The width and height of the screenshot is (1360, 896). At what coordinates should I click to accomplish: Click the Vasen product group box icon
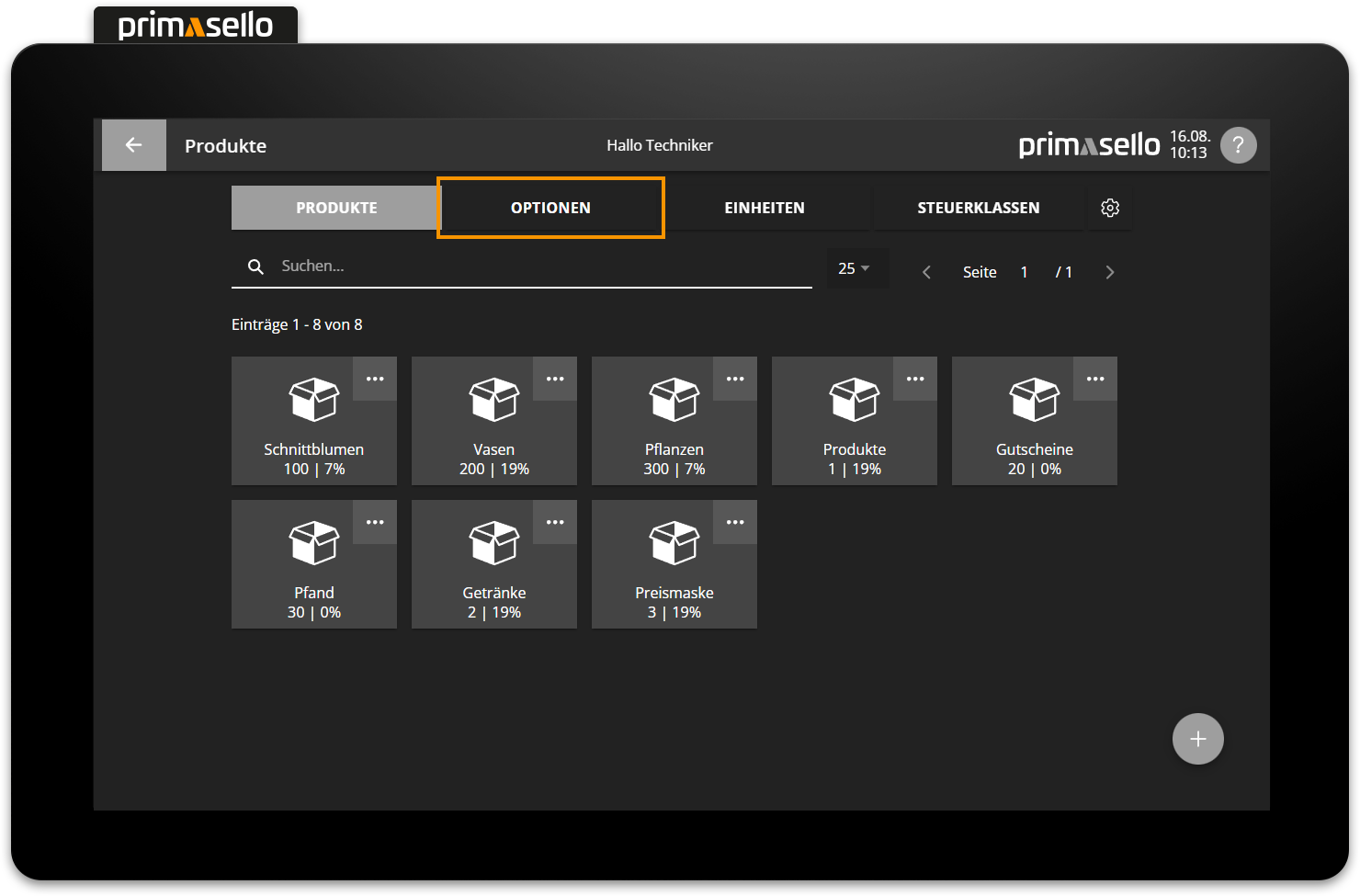click(x=493, y=399)
